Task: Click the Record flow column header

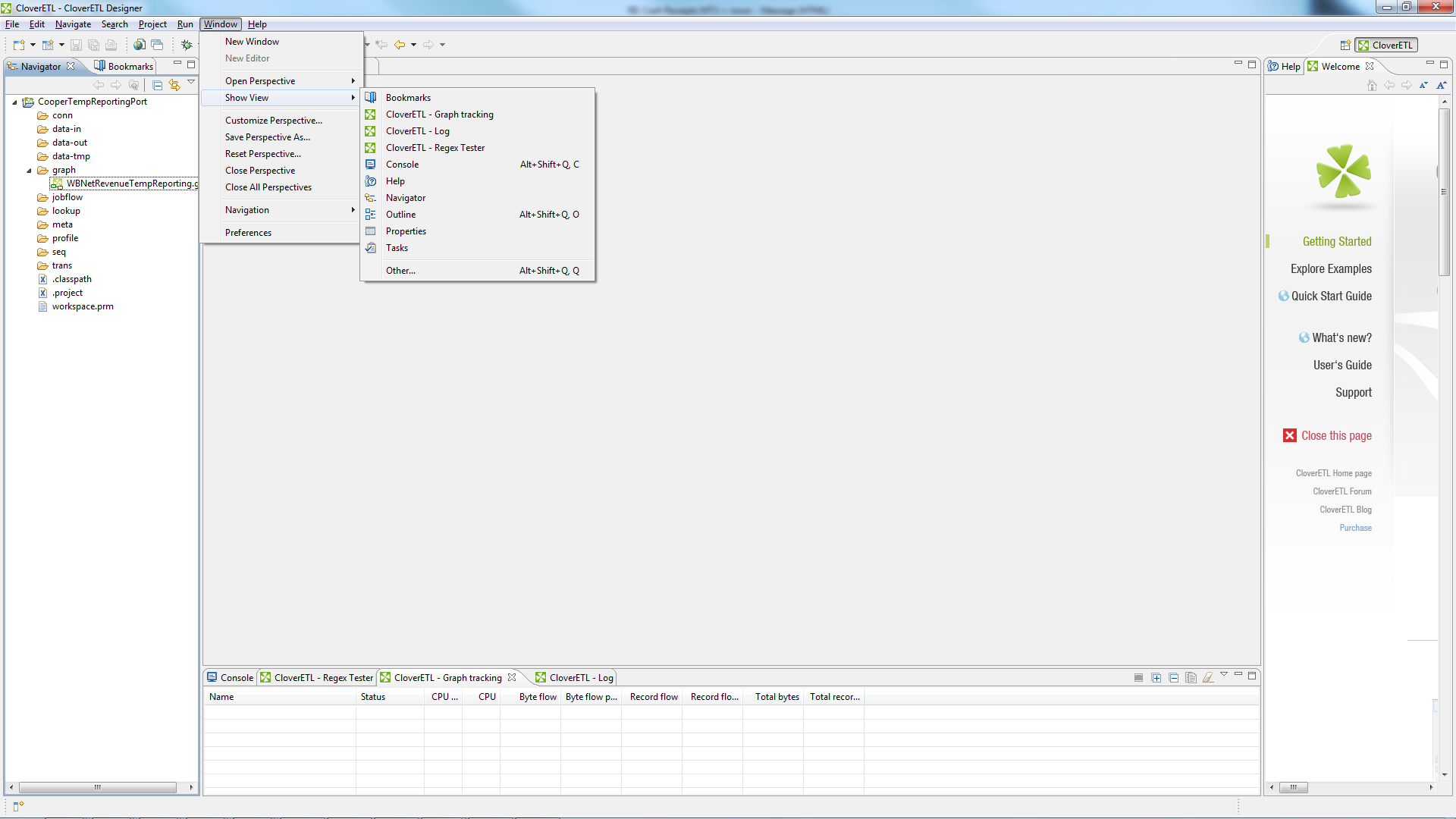Action: [652, 697]
